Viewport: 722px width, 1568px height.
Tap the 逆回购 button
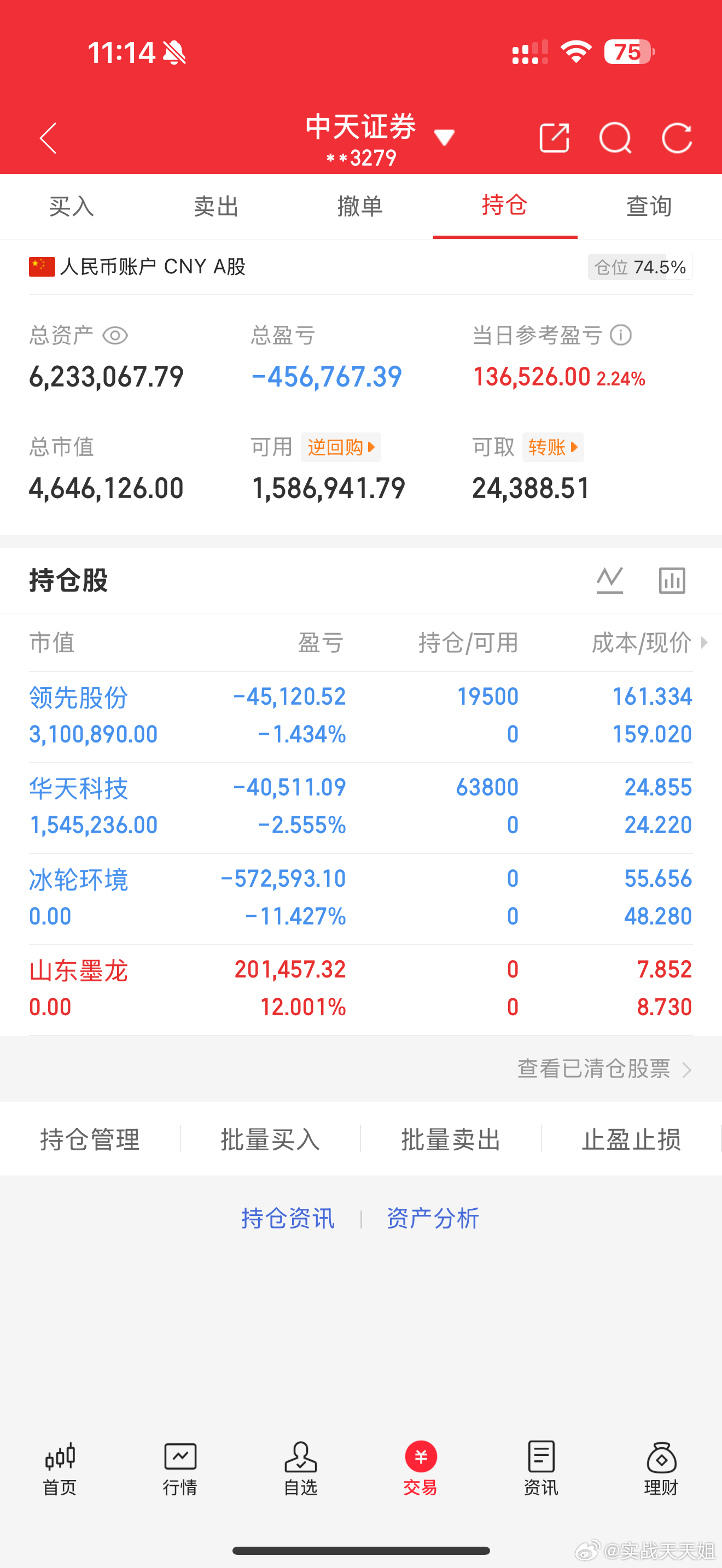(x=341, y=447)
